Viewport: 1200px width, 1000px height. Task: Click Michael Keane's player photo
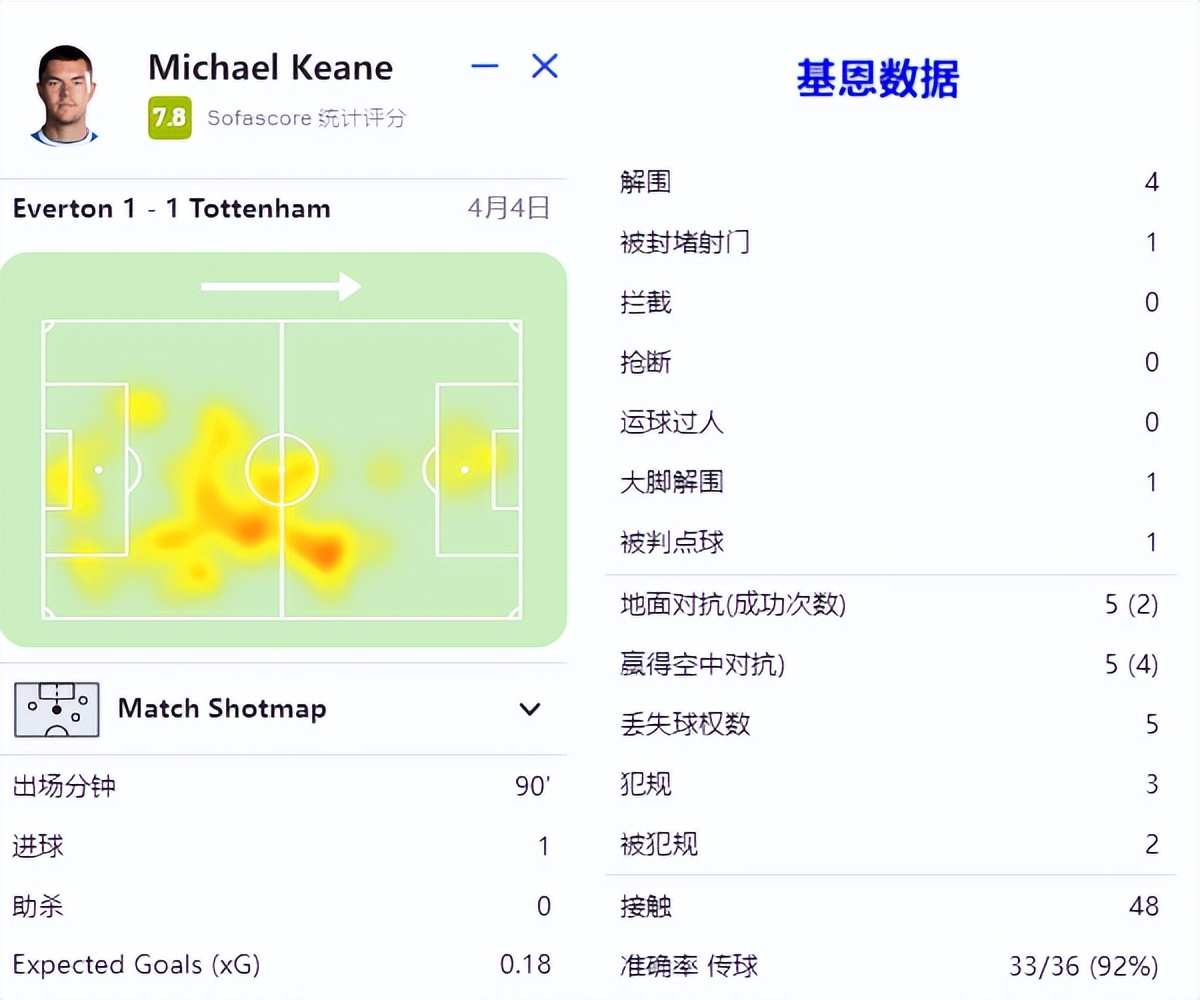pyautogui.click(x=64, y=95)
